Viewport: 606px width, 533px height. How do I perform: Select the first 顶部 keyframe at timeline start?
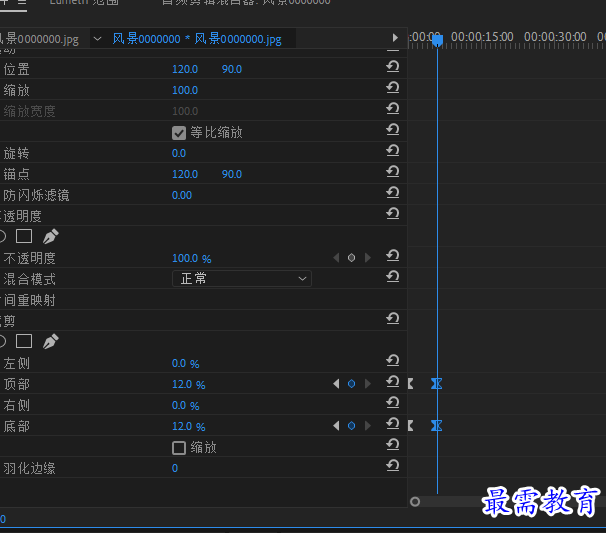coord(411,383)
